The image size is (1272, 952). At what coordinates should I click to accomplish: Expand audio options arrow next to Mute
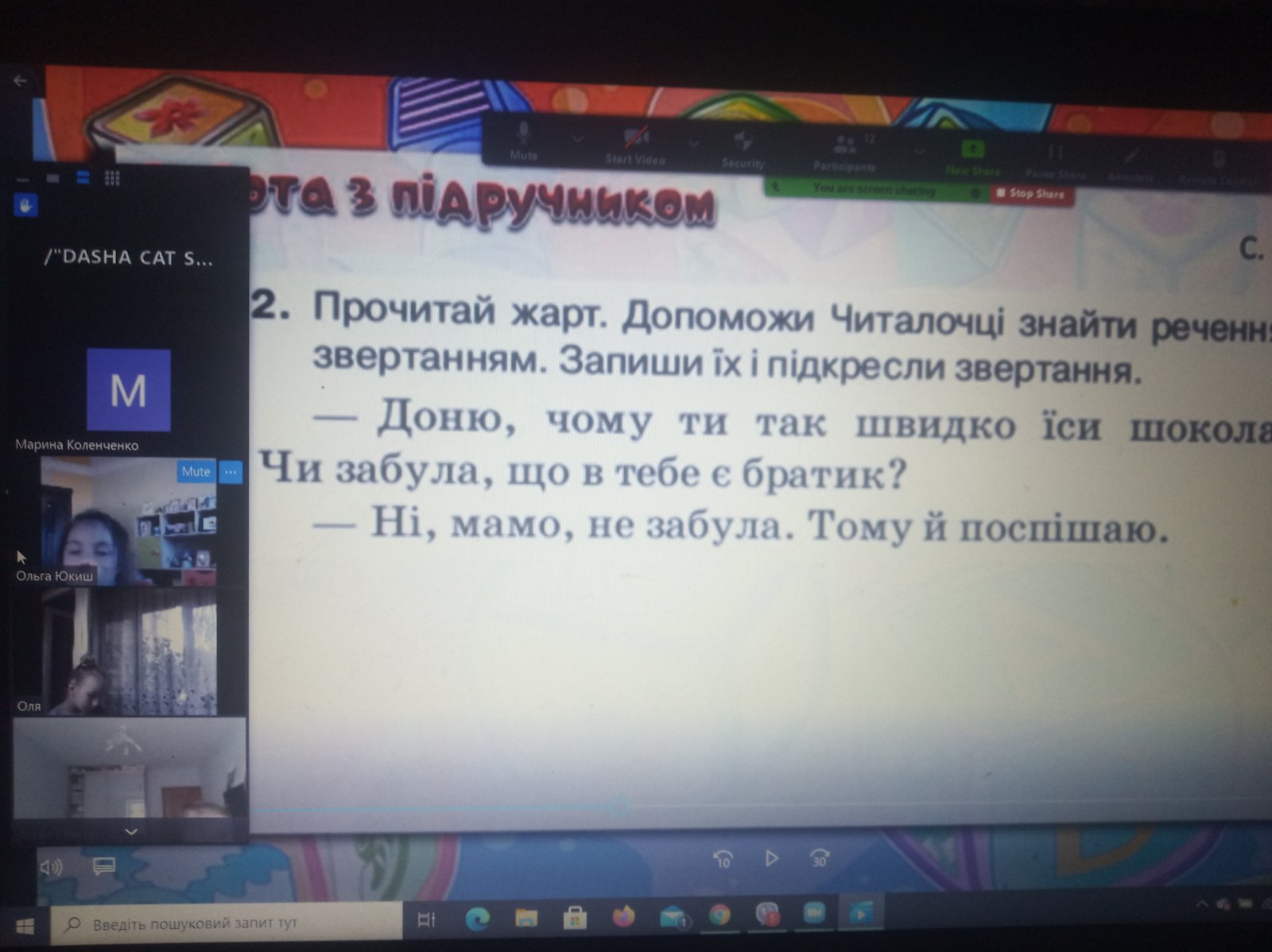(x=578, y=138)
